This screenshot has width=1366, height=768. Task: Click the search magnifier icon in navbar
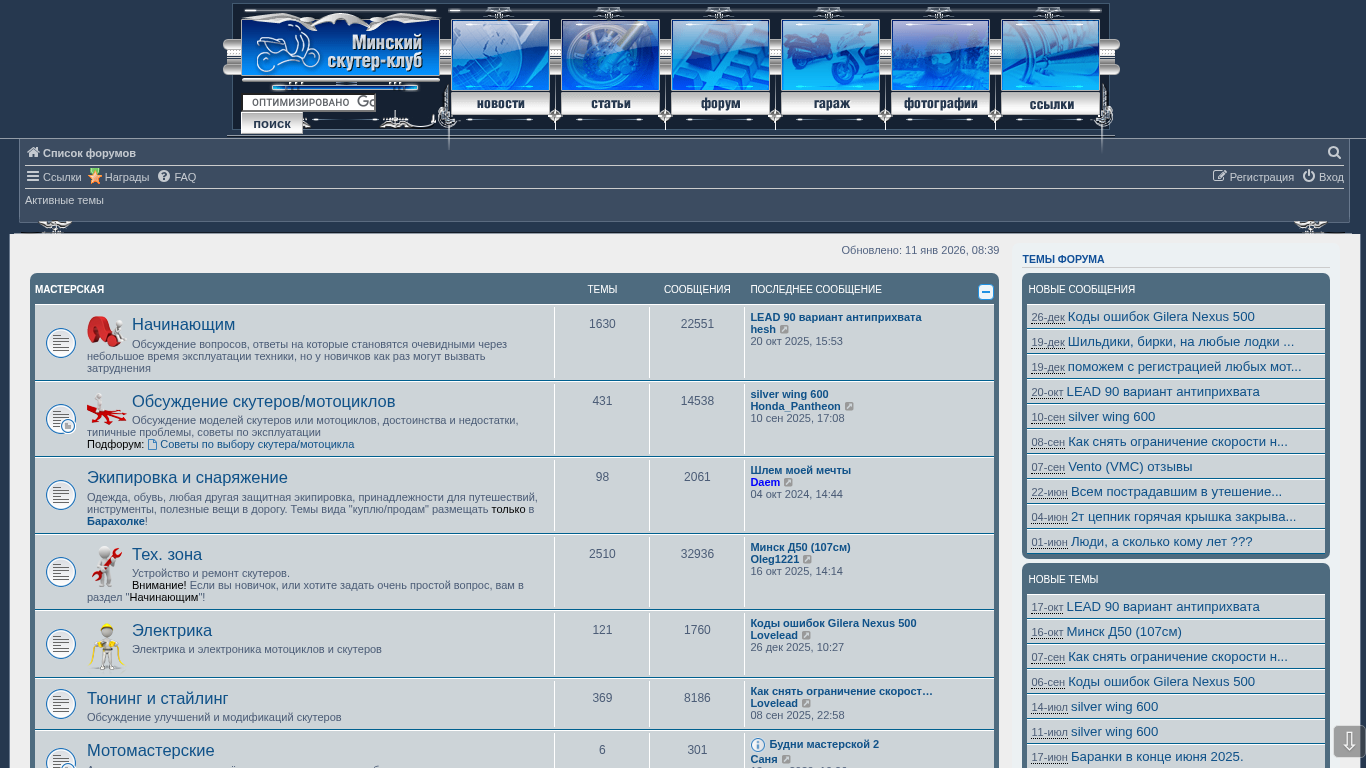click(x=1334, y=153)
